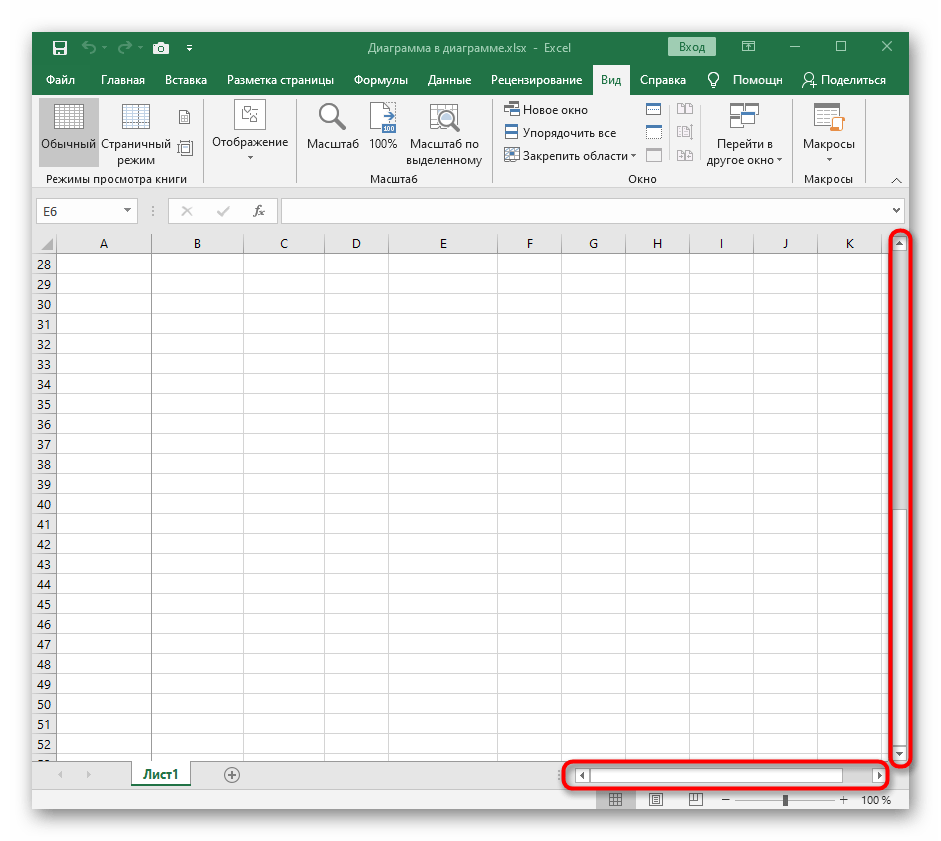Screen dimensions: 941x841
Task: Open the Рецензирование tab
Action: click(x=536, y=80)
